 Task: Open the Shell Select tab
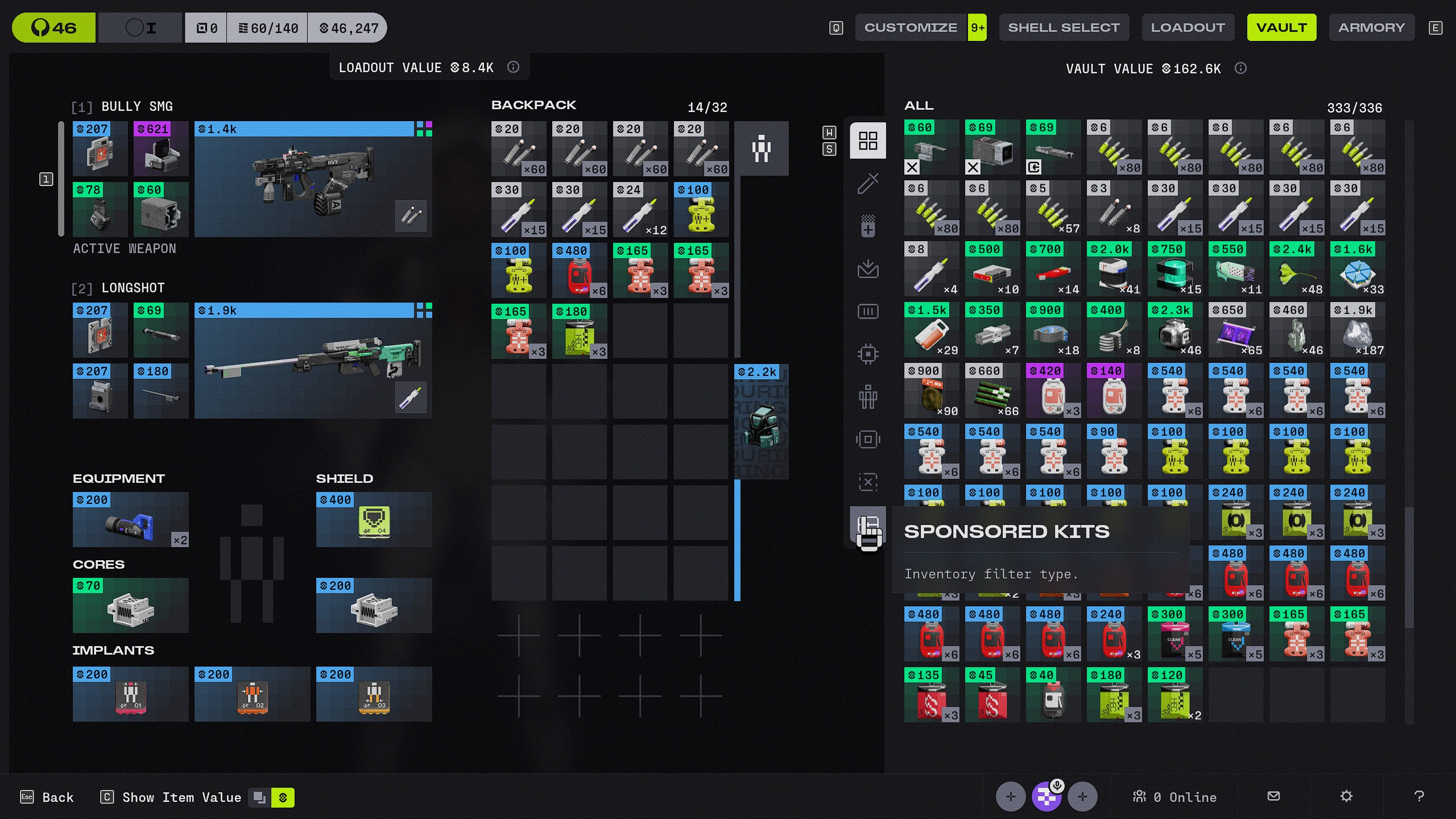point(1064,27)
